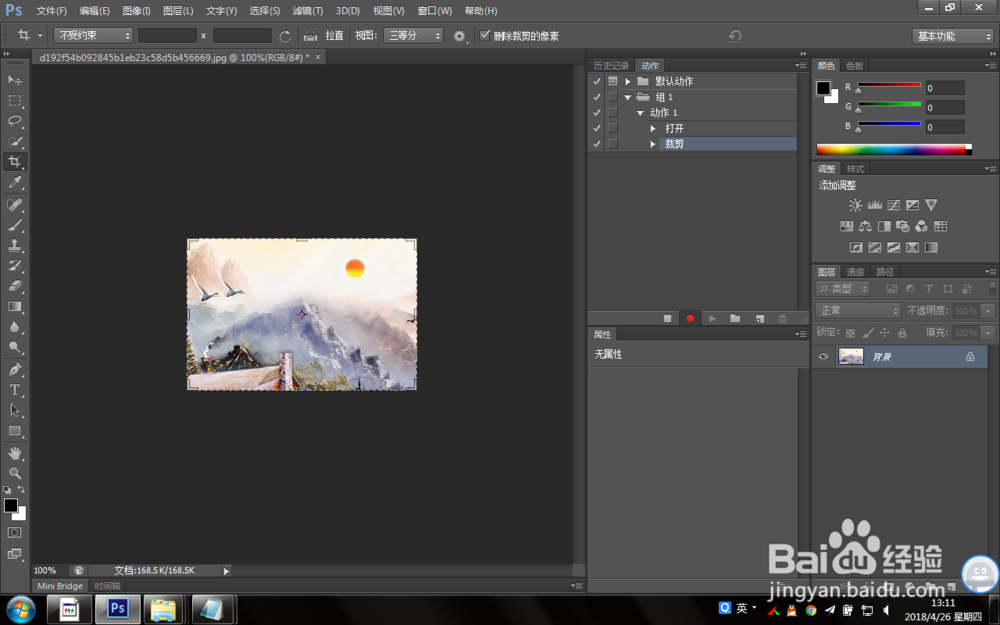Screen dimensions: 1000x625
Task: Toggle Quick Mask mode
Action: pos(15,533)
